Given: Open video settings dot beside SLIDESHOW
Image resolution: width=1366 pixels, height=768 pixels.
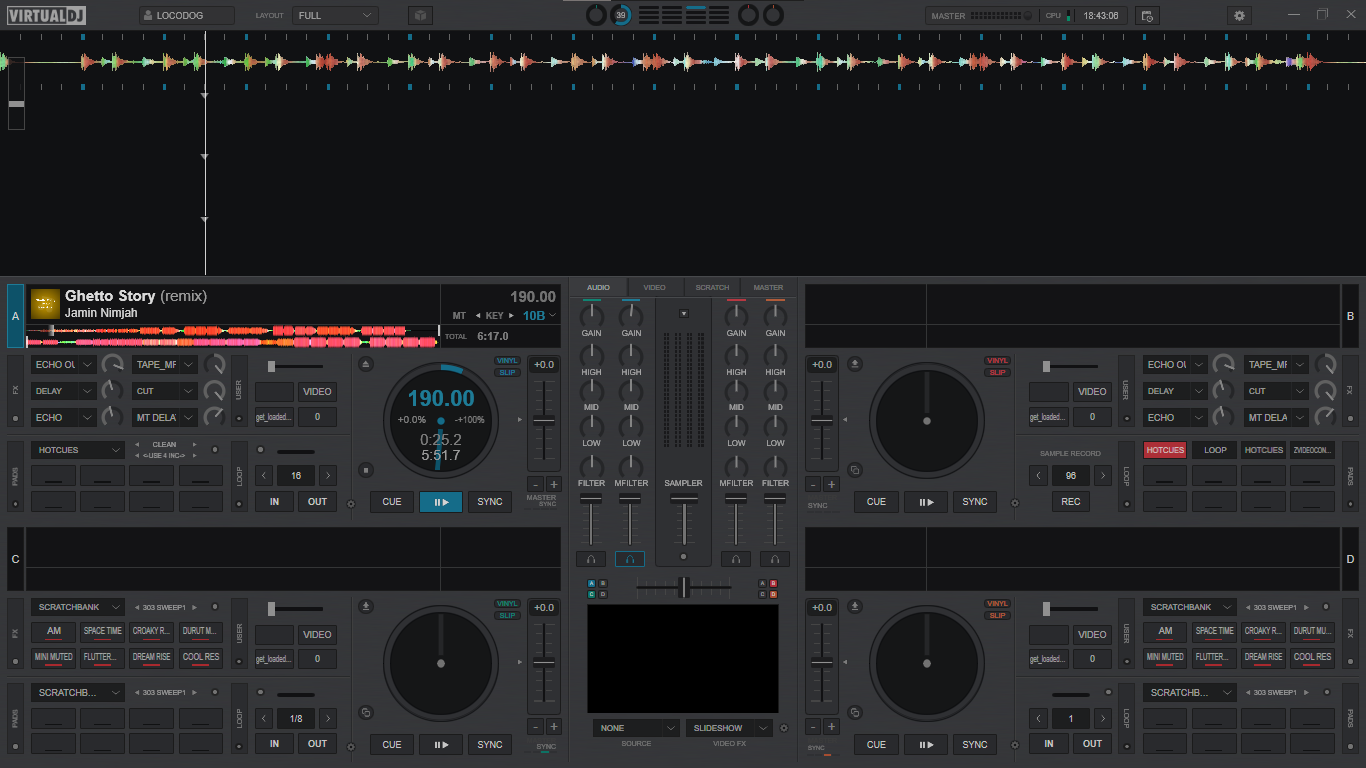Looking at the screenshot, I should 783,728.
